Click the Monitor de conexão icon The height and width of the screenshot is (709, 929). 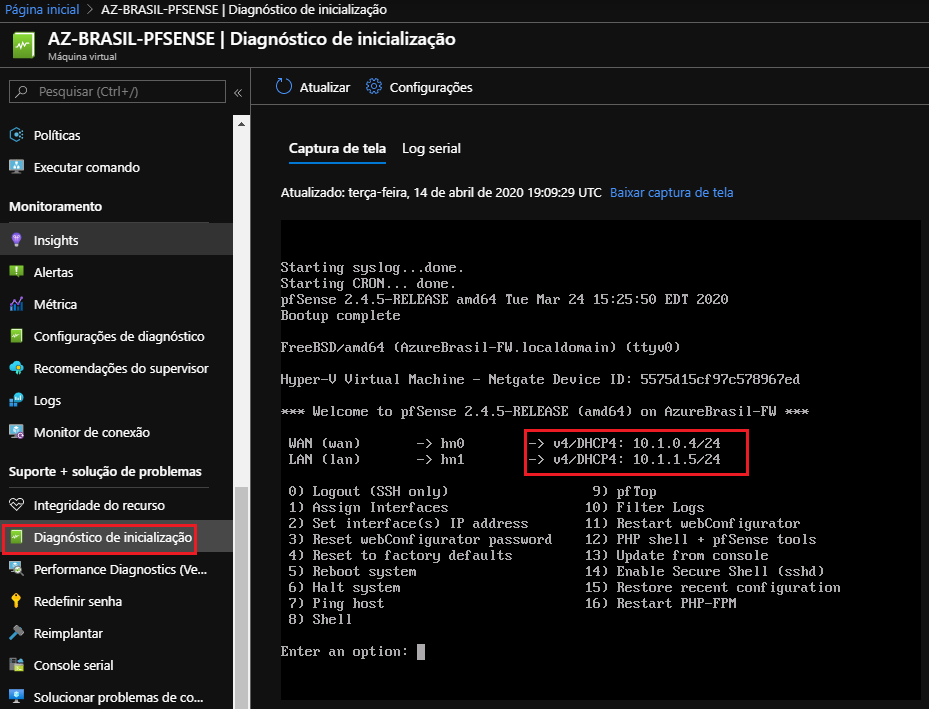click(x=17, y=432)
